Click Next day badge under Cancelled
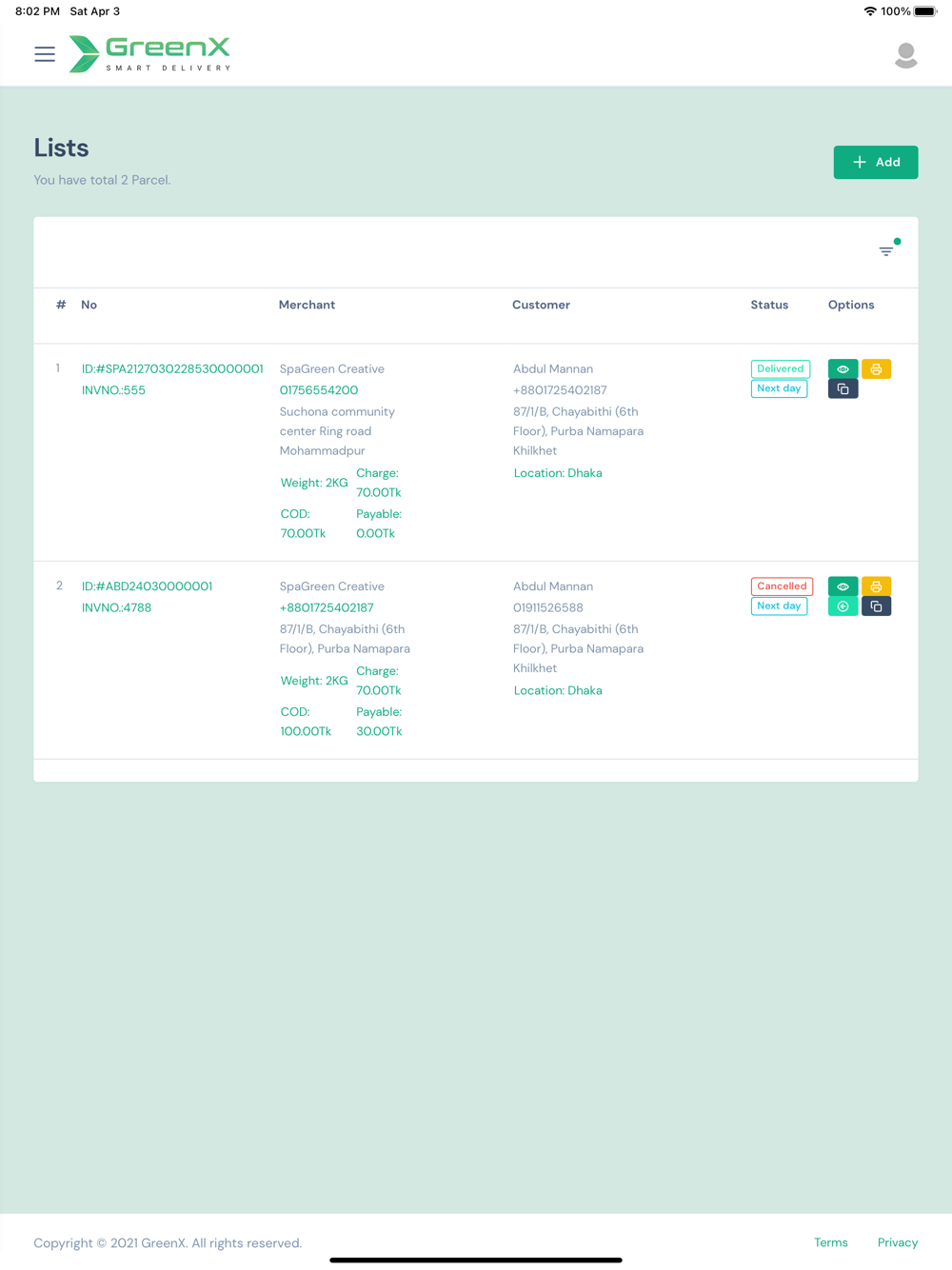The width and height of the screenshot is (952, 1270). [779, 605]
